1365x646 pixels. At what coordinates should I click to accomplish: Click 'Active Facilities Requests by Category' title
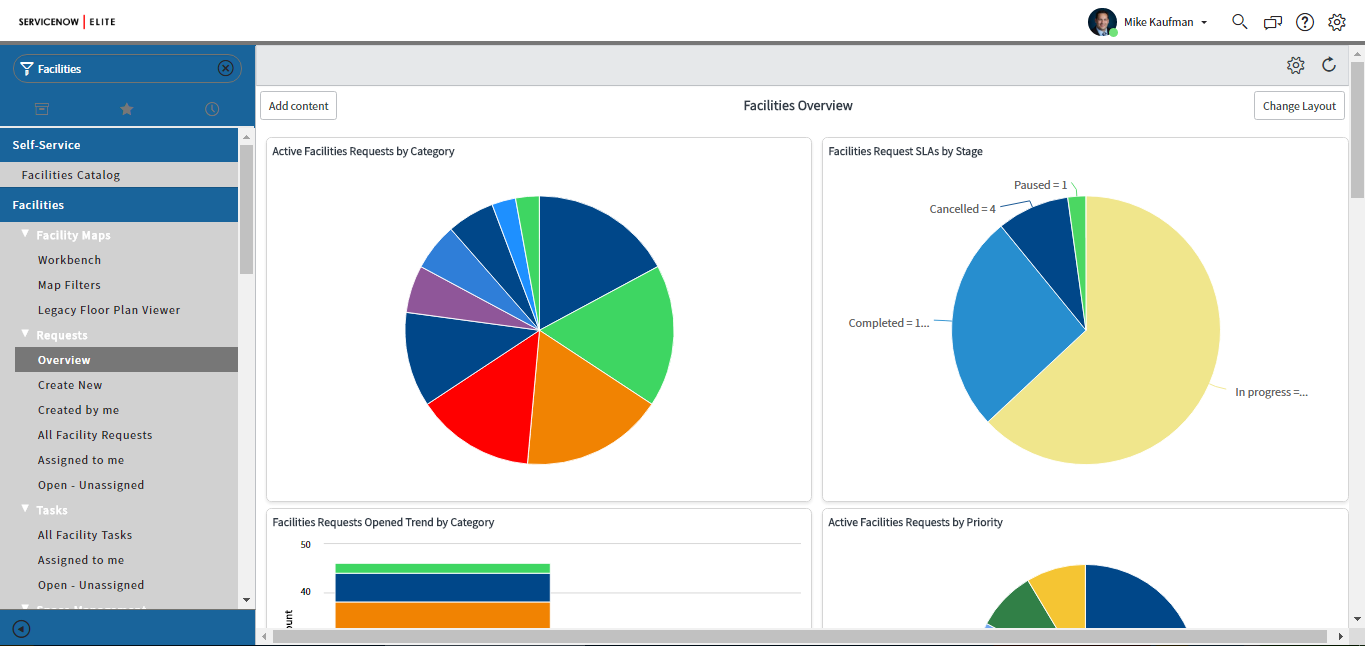pyautogui.click(x=363, y=151)
